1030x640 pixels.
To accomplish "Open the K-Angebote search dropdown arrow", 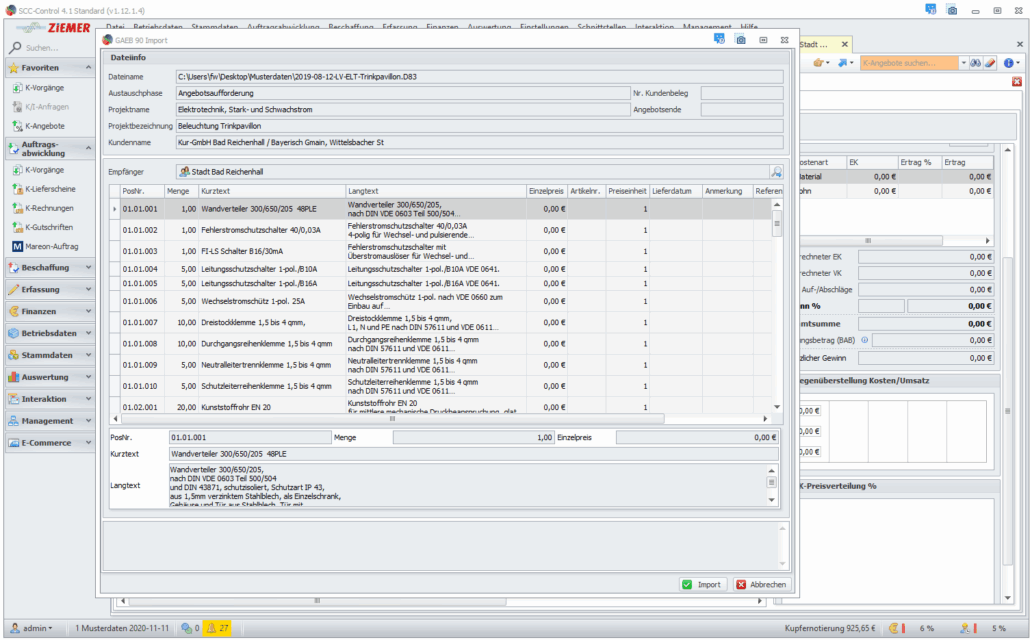I will click(964, 63).
